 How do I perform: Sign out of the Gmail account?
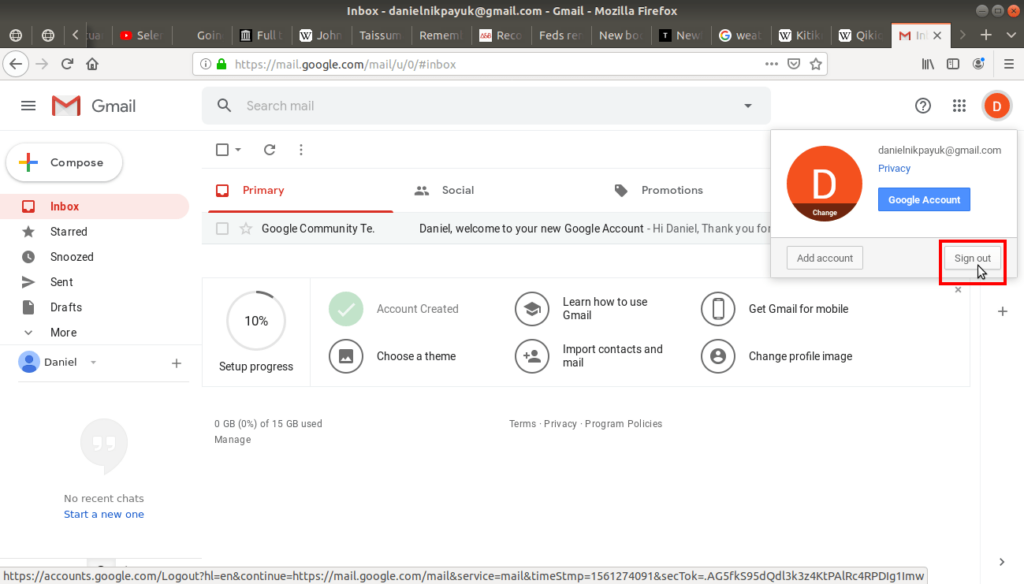[x=972, y=258]
